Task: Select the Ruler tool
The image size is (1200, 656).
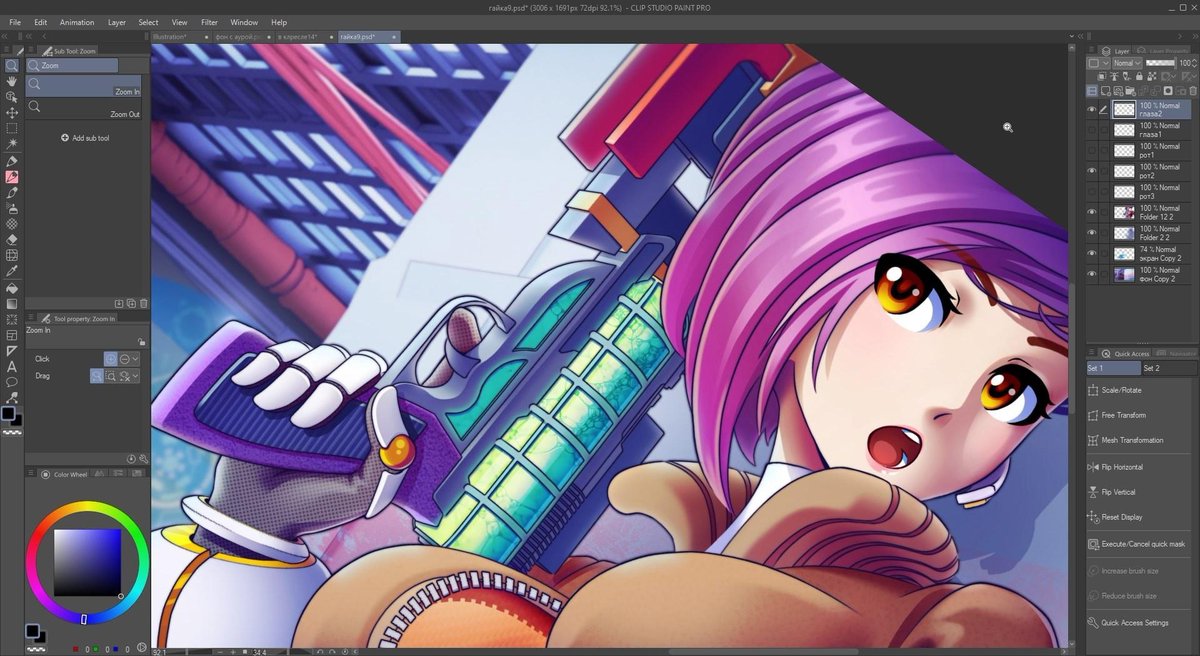Action: pyautogui.click(x=12, y=351)
